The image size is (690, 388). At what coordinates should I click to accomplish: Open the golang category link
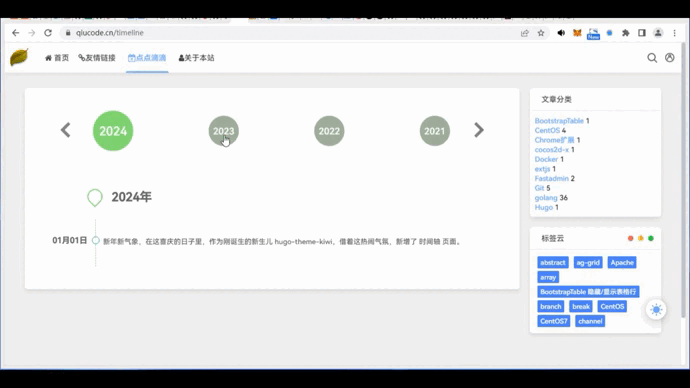(x=546, y=198)
